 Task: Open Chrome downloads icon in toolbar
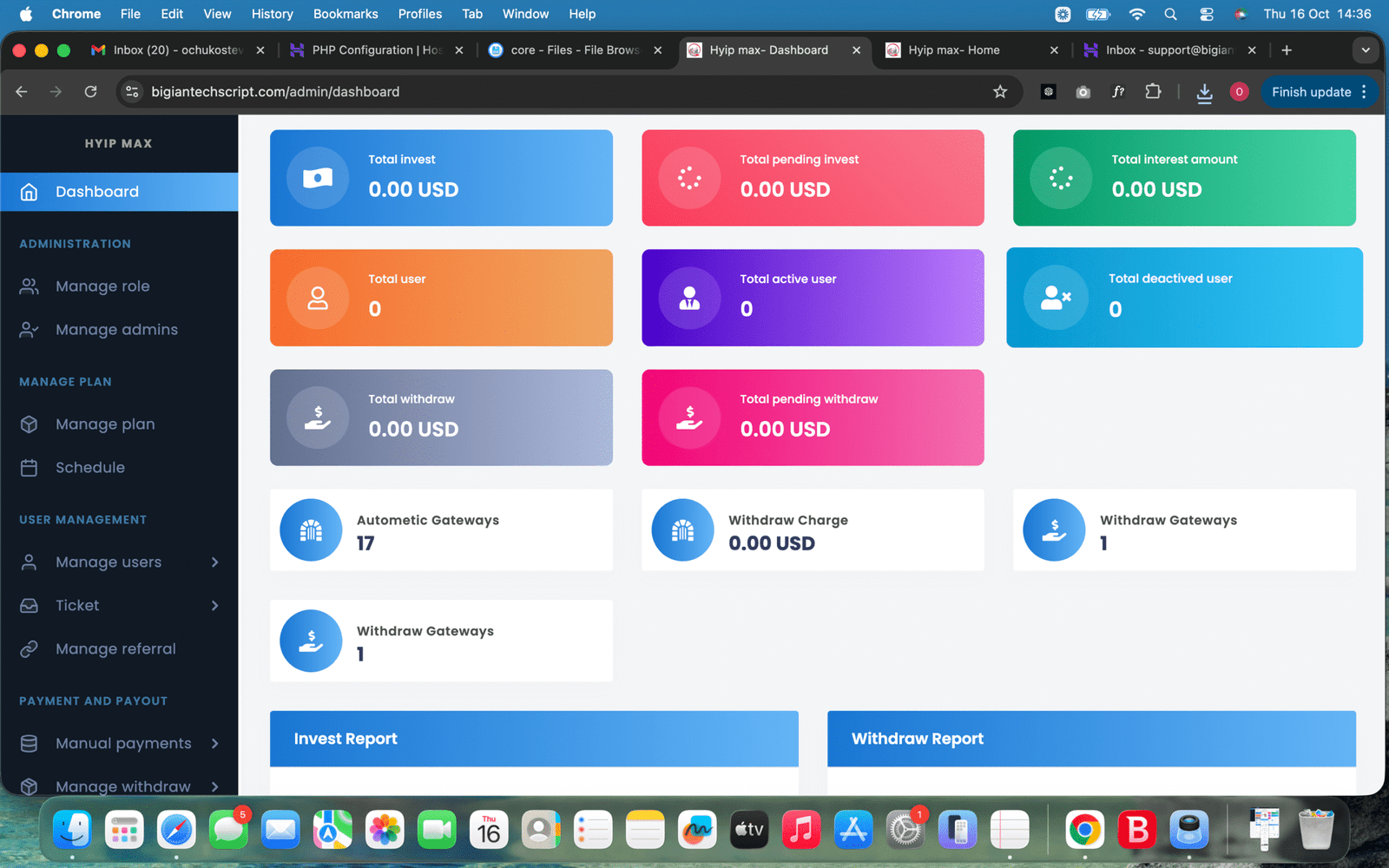click(x=1204, y=92)
